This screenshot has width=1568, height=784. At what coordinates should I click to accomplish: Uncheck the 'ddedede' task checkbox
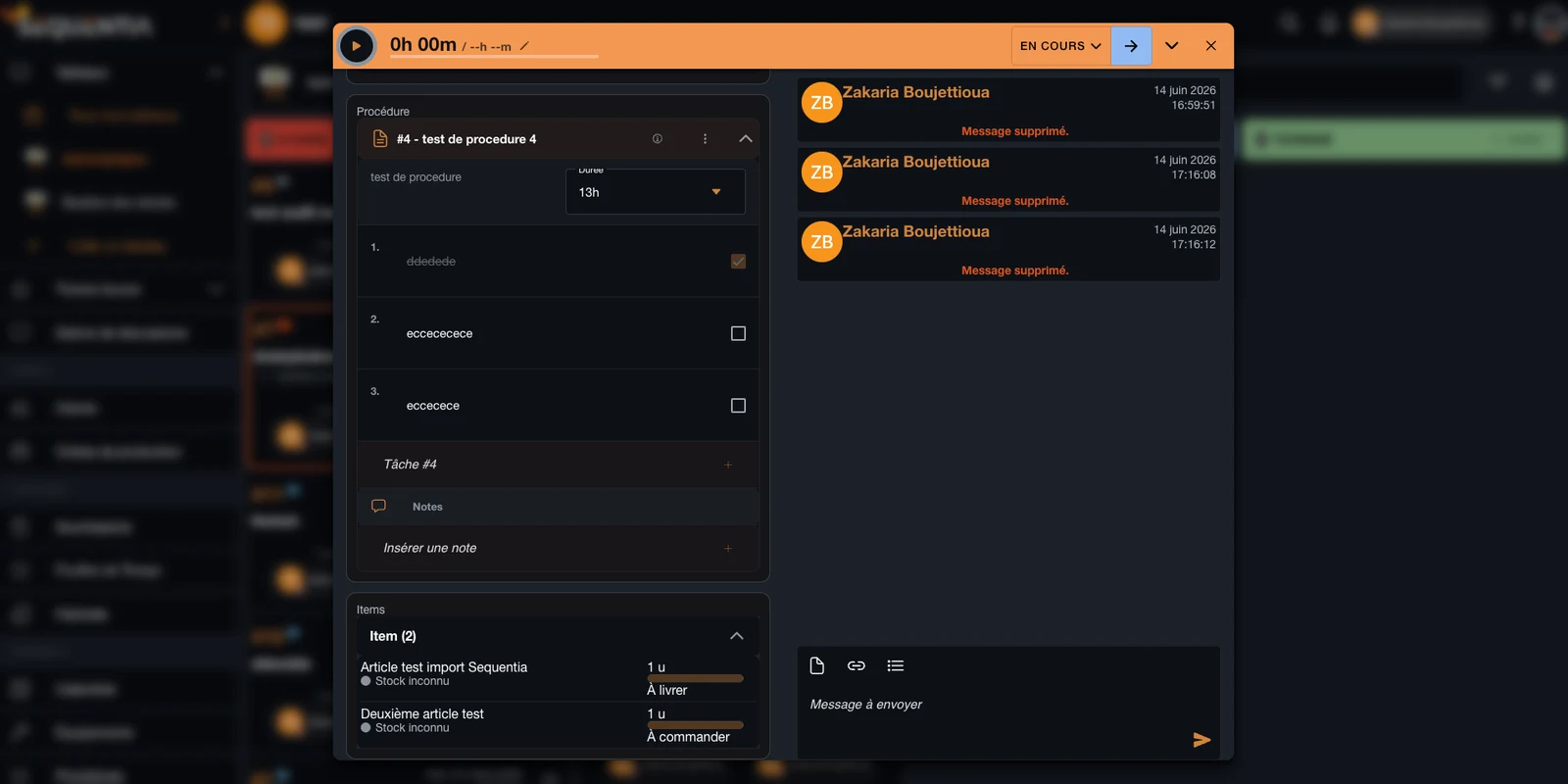pyautogui.click(x=739, y=262)
